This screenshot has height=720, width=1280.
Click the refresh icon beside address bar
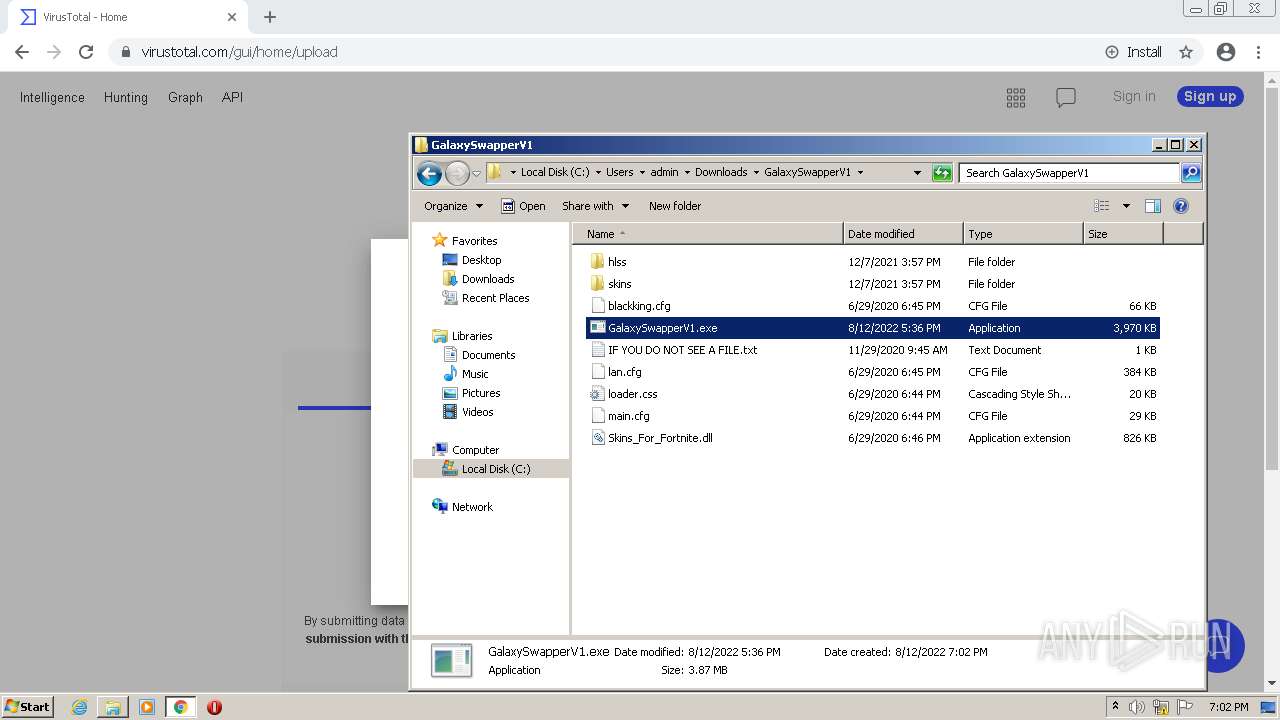pos(942,173)
